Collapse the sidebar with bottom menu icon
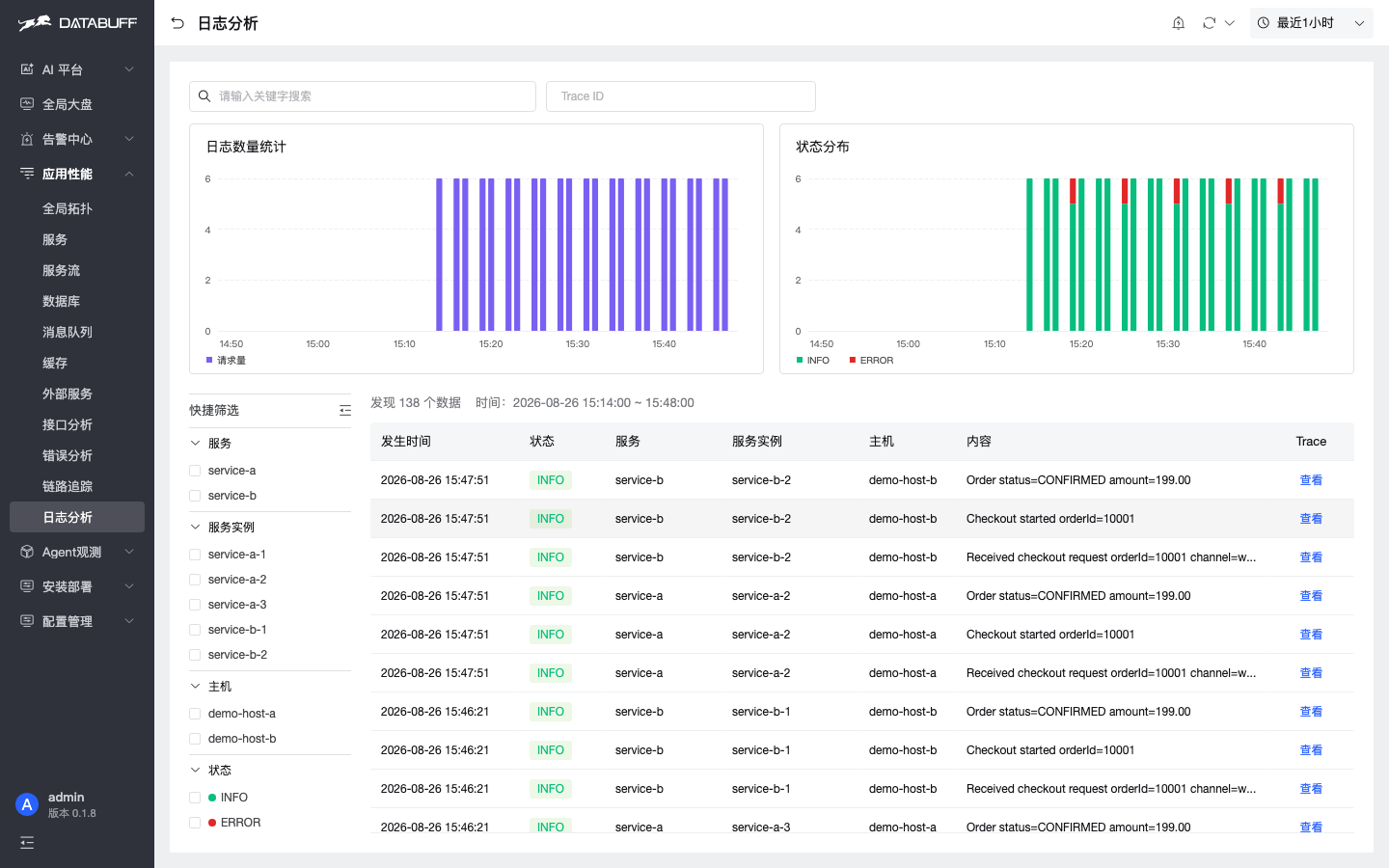Screen dimensions: 1389x868 [27, 843]
